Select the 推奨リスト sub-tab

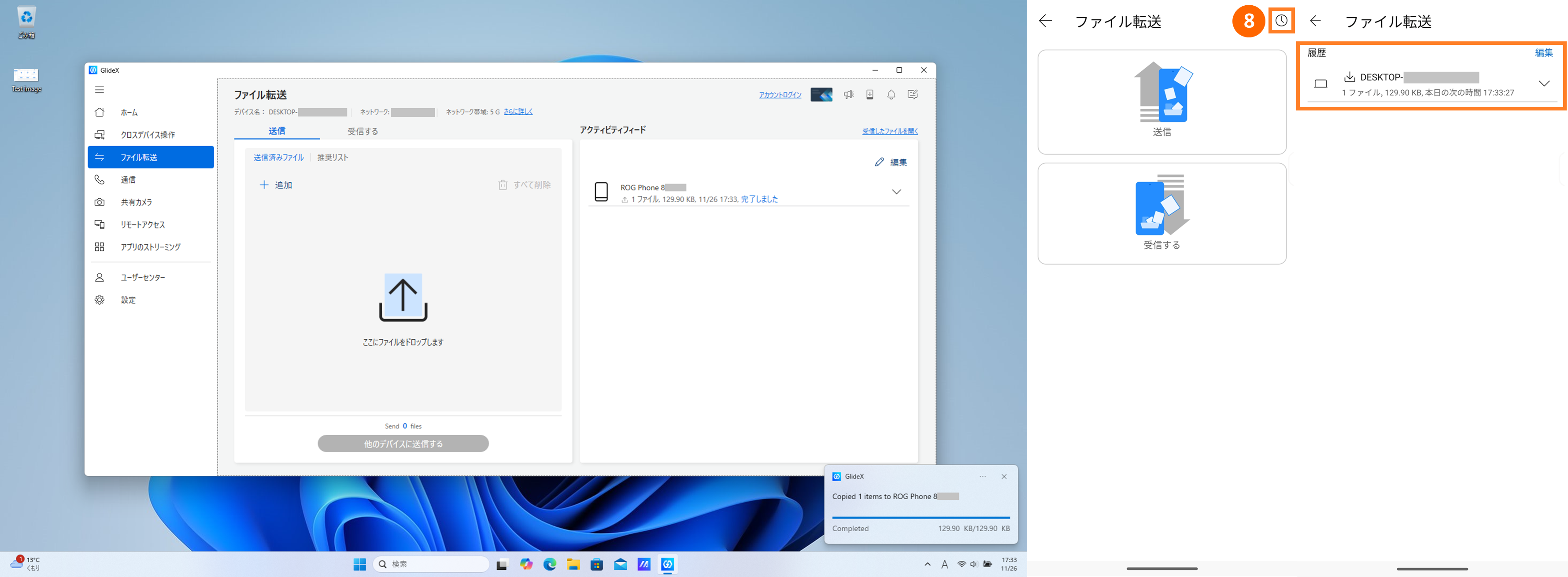(333, 158)
